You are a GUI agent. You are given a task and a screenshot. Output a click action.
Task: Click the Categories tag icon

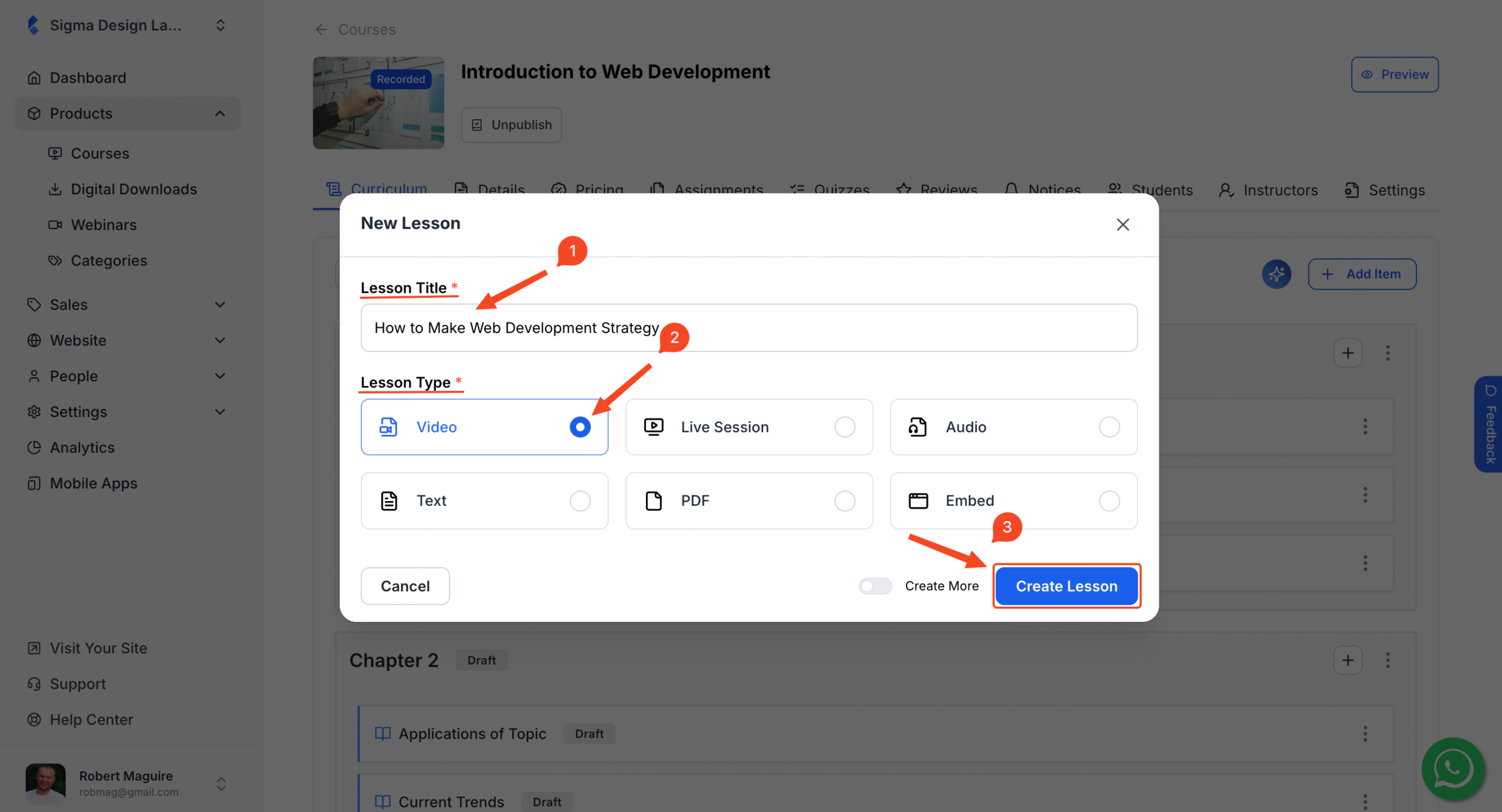56,260
